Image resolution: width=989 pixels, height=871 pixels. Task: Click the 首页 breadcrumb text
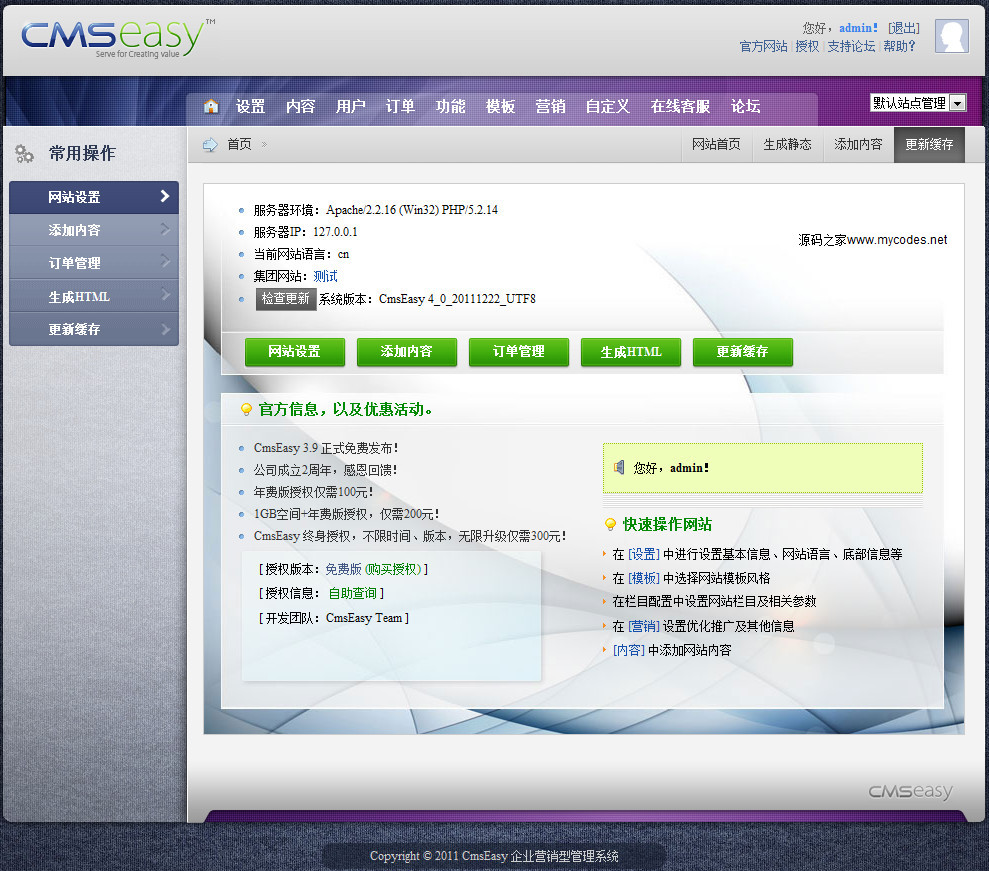[240, 144]
